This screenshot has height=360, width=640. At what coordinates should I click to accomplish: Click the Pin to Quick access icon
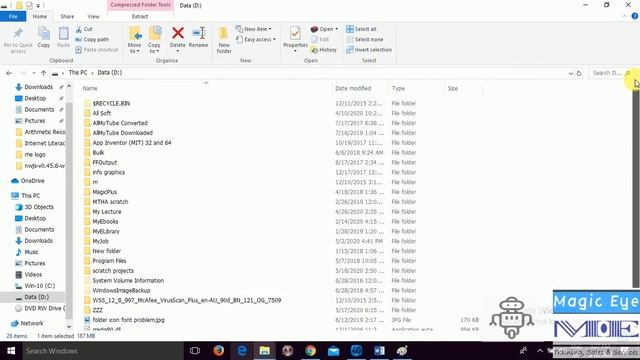click(x=18, y=40)
